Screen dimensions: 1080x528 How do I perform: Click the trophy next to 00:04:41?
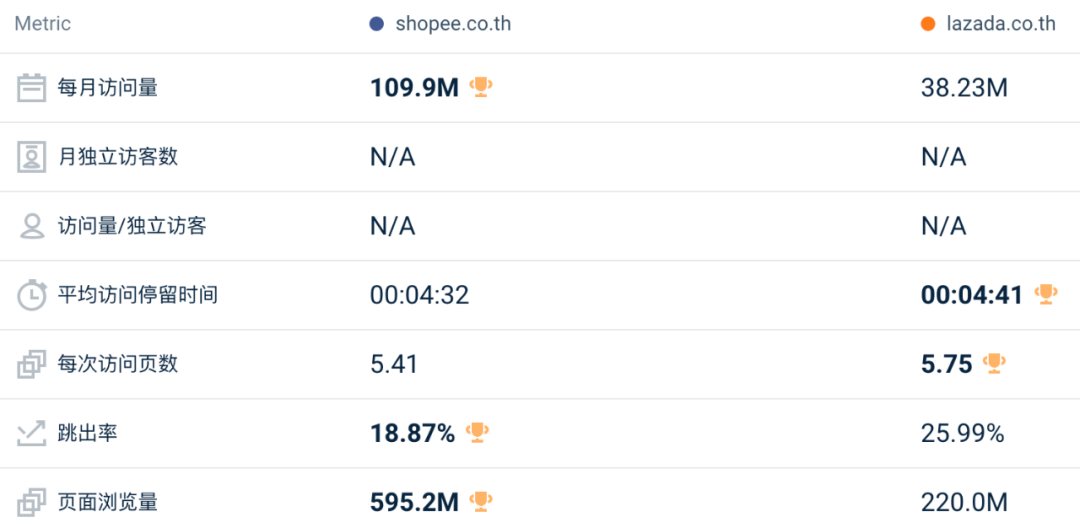click(x=1046, y=295)
